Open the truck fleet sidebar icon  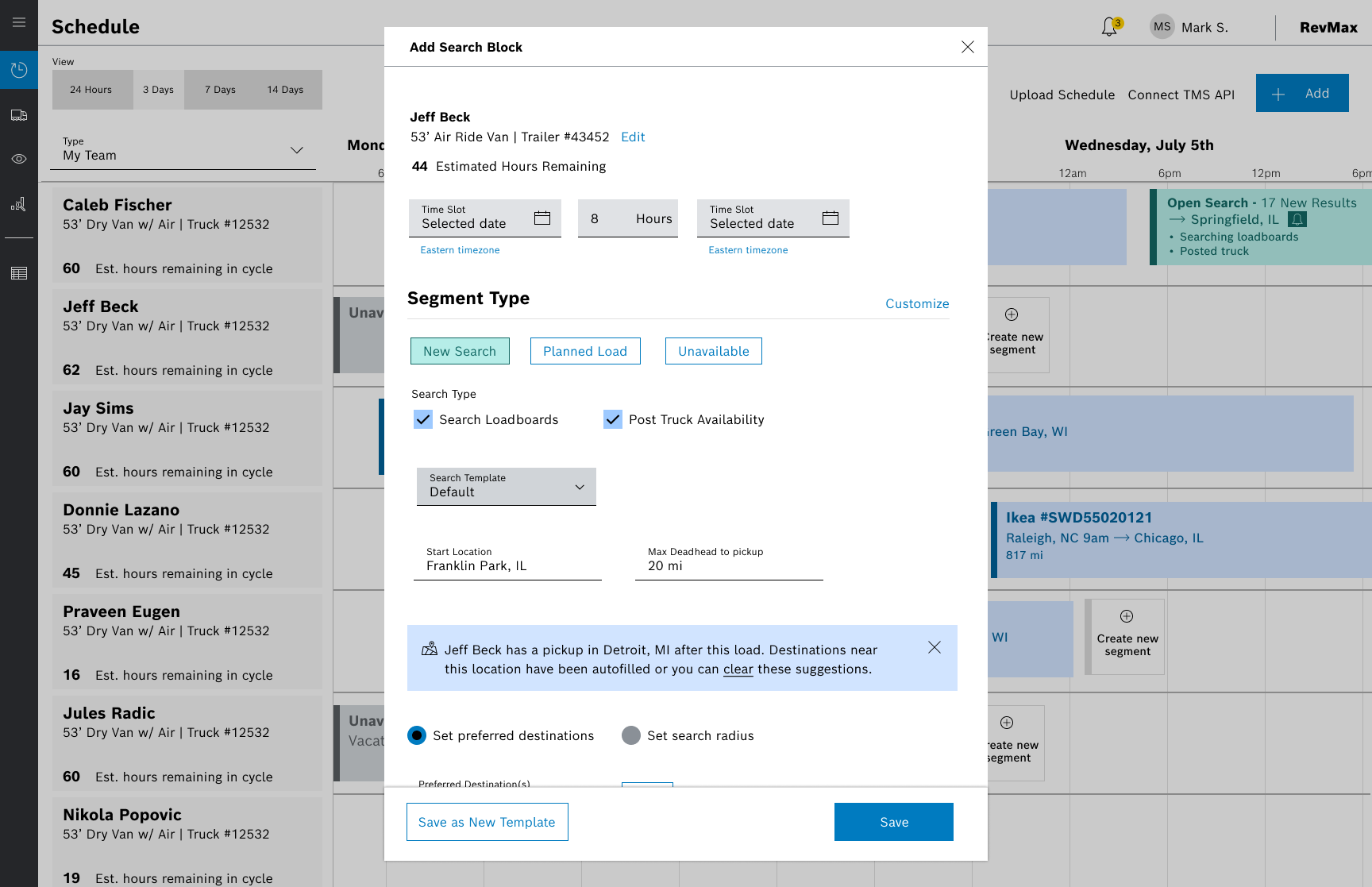pyautogui.click(x=19, y=115)
